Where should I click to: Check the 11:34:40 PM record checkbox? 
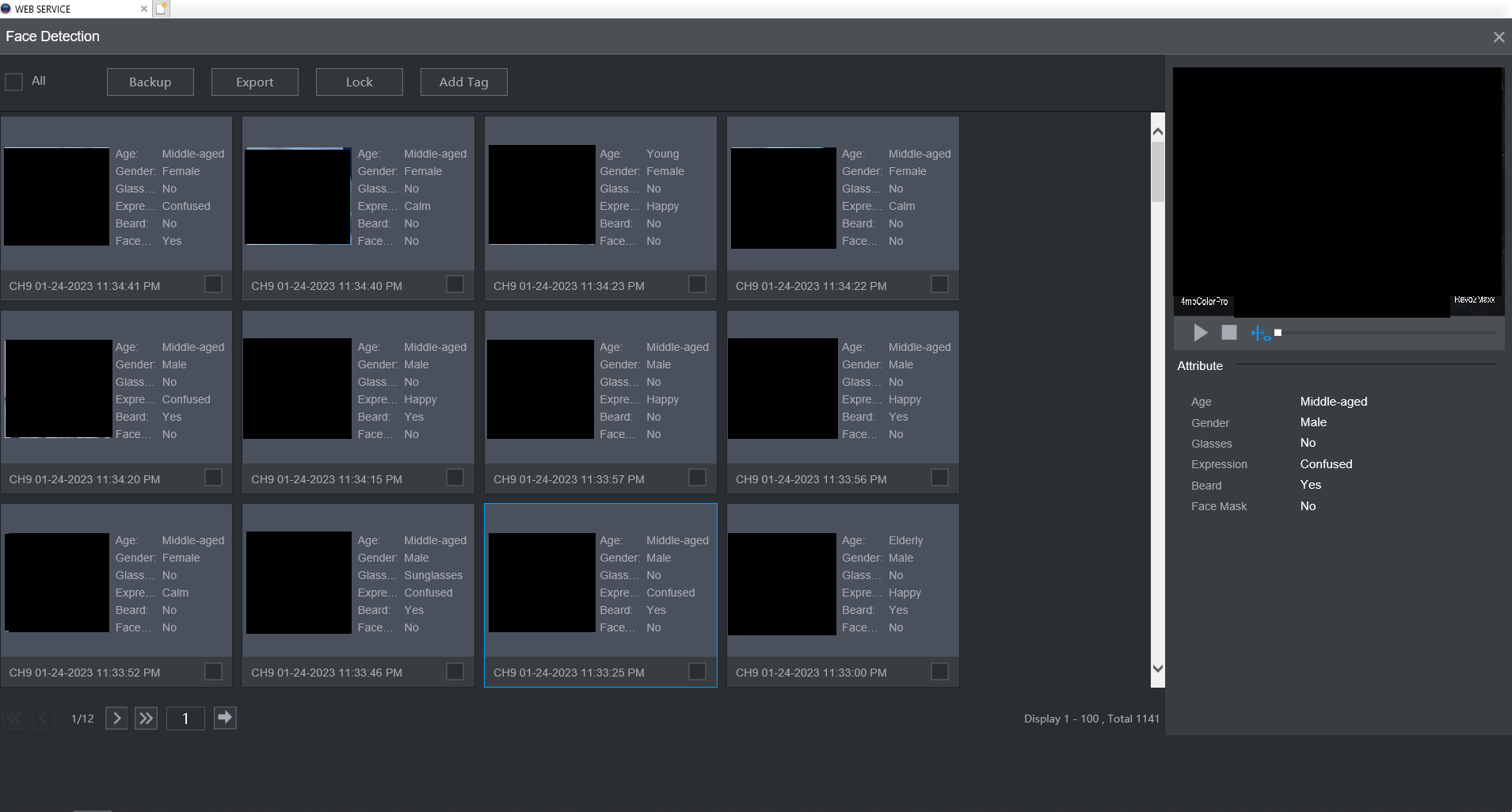[x=455, y=284]
